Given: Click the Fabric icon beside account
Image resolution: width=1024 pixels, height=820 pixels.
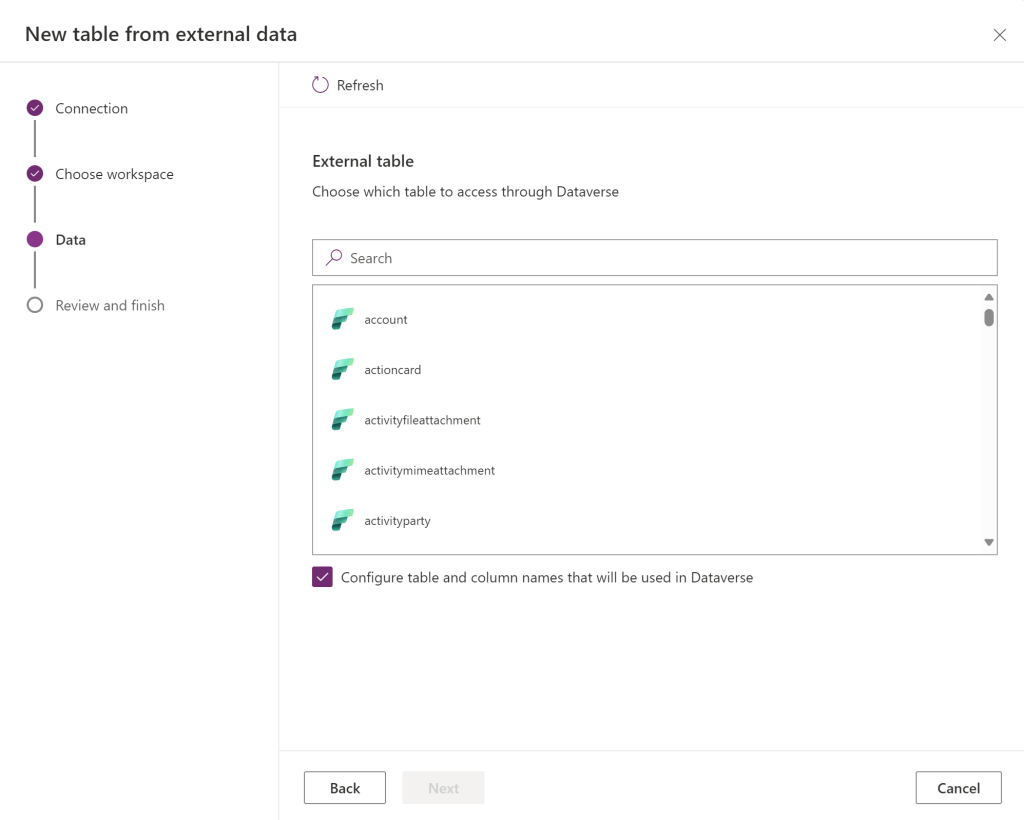Looking at the screenshot, I should (x=343, y=320).
